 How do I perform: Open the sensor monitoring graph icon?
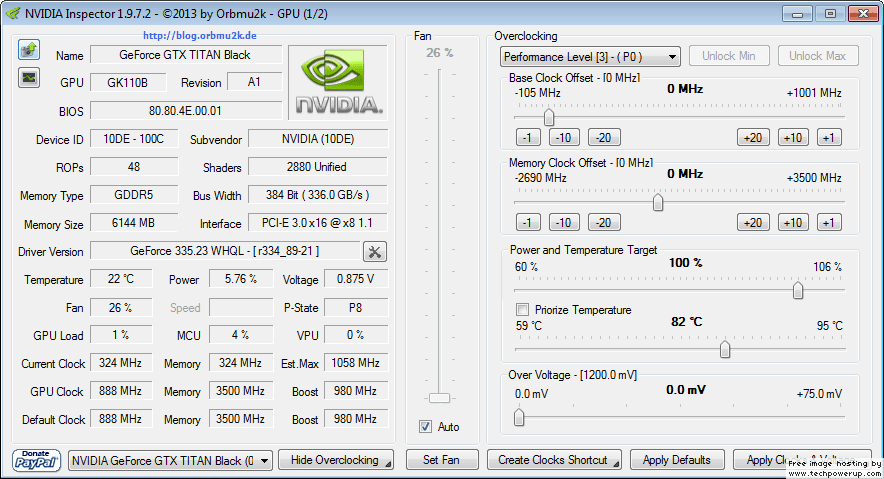[29, 77]
